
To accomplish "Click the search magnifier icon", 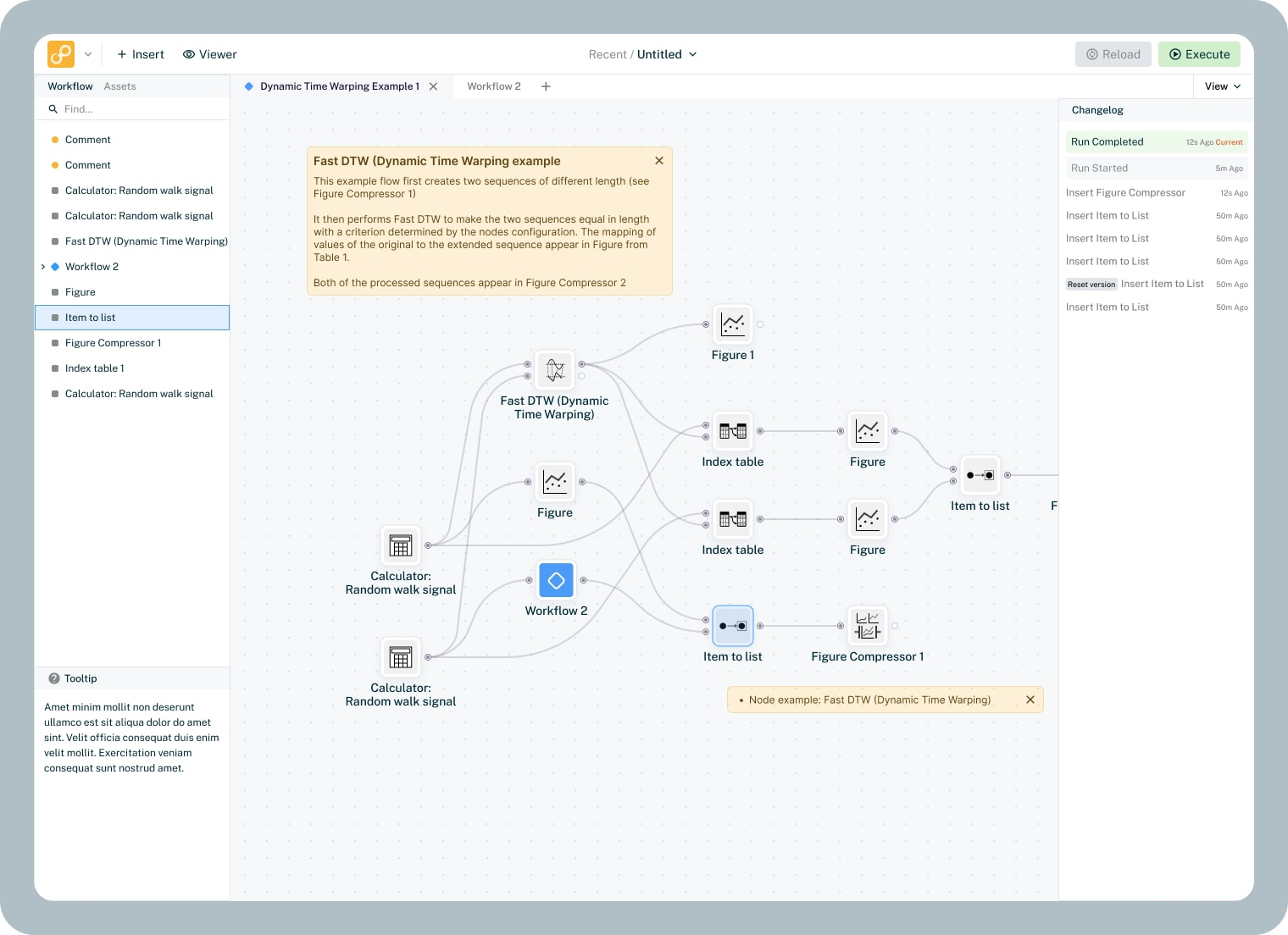I will point(53,109).
